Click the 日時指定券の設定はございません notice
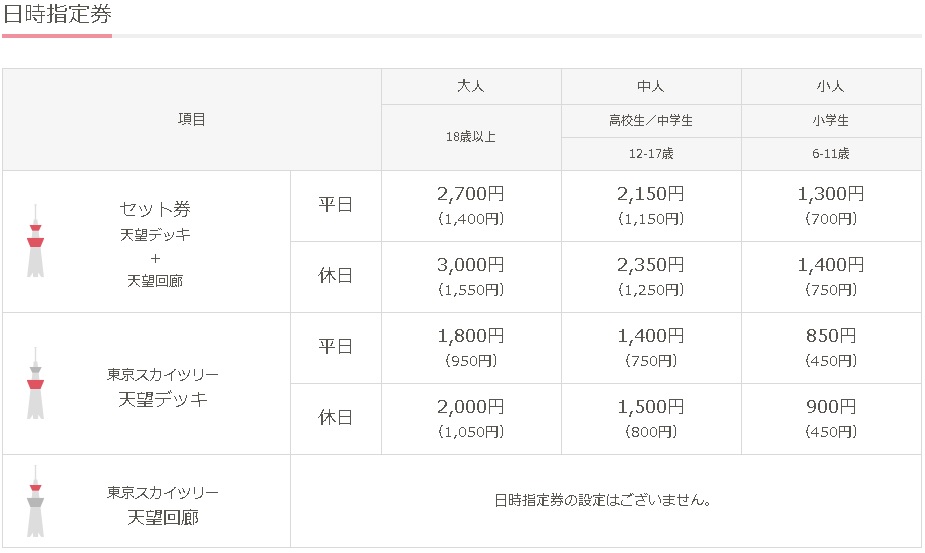Image resolution: width=925 pixels, height=553 pixels. [x=604, y=501]
